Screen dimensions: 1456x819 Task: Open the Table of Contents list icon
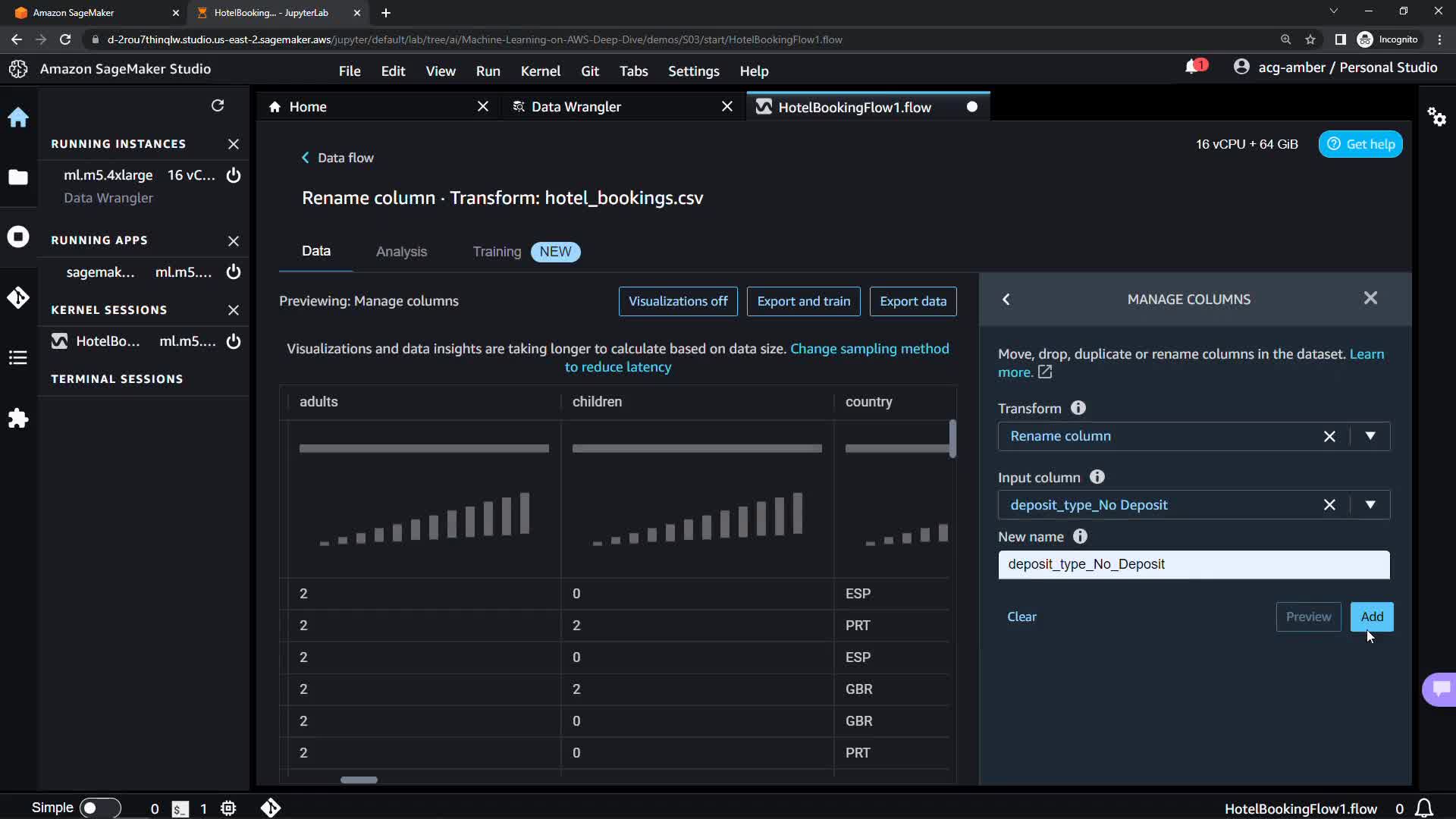click(x=18, y=357)
